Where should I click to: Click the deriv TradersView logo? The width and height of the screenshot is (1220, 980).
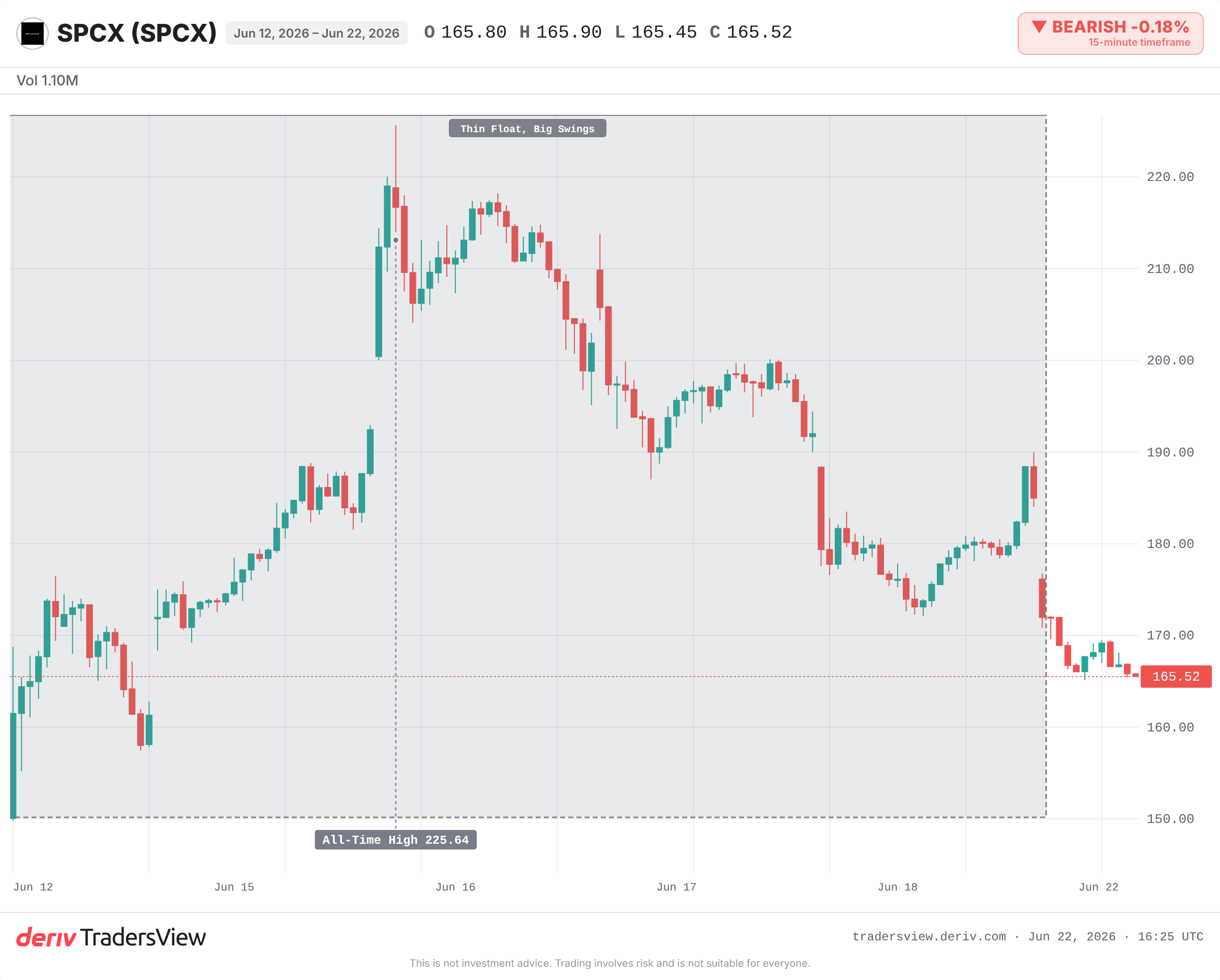click(111, 938)
